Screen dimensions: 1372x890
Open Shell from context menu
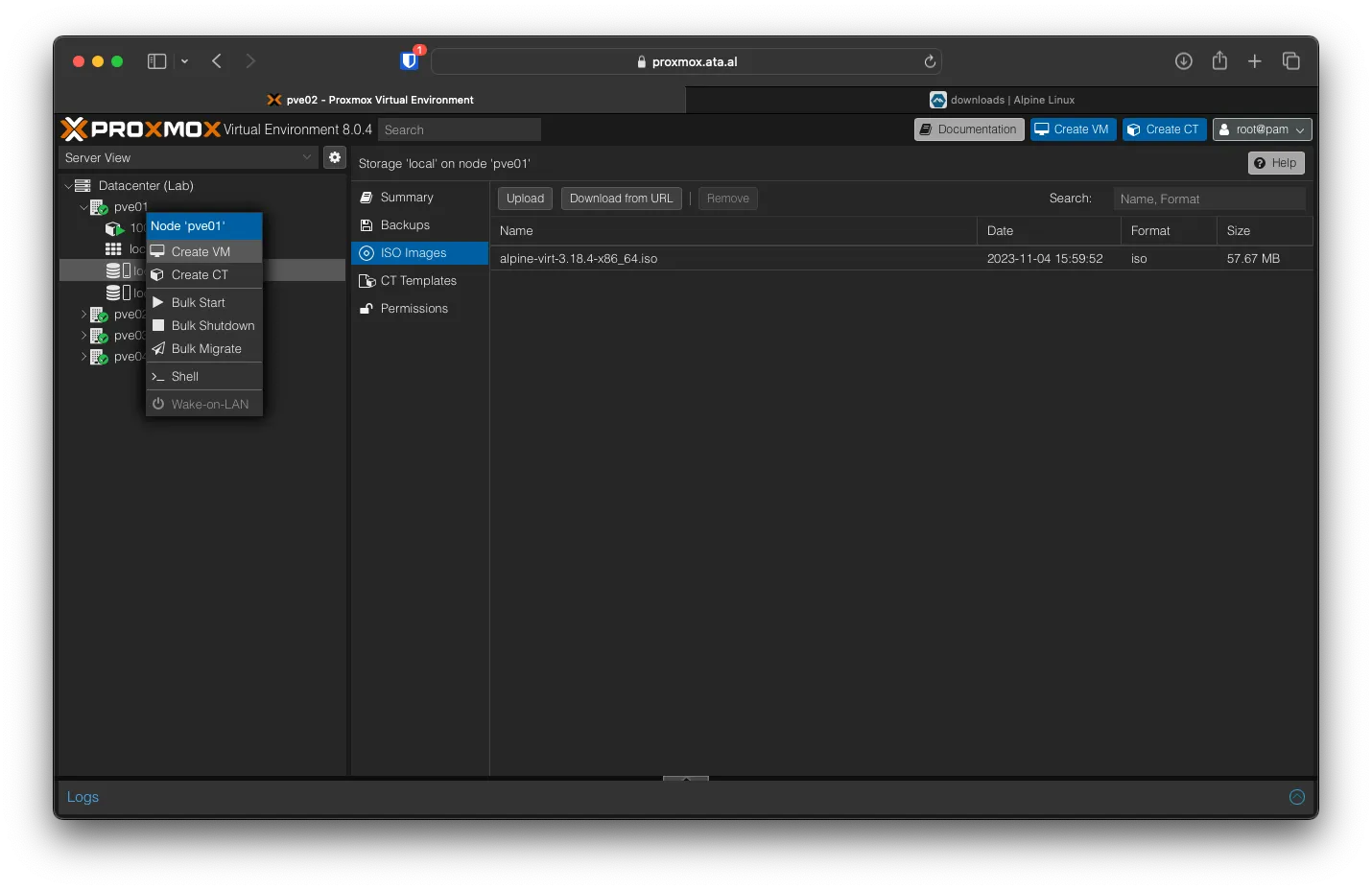[204, 377]
